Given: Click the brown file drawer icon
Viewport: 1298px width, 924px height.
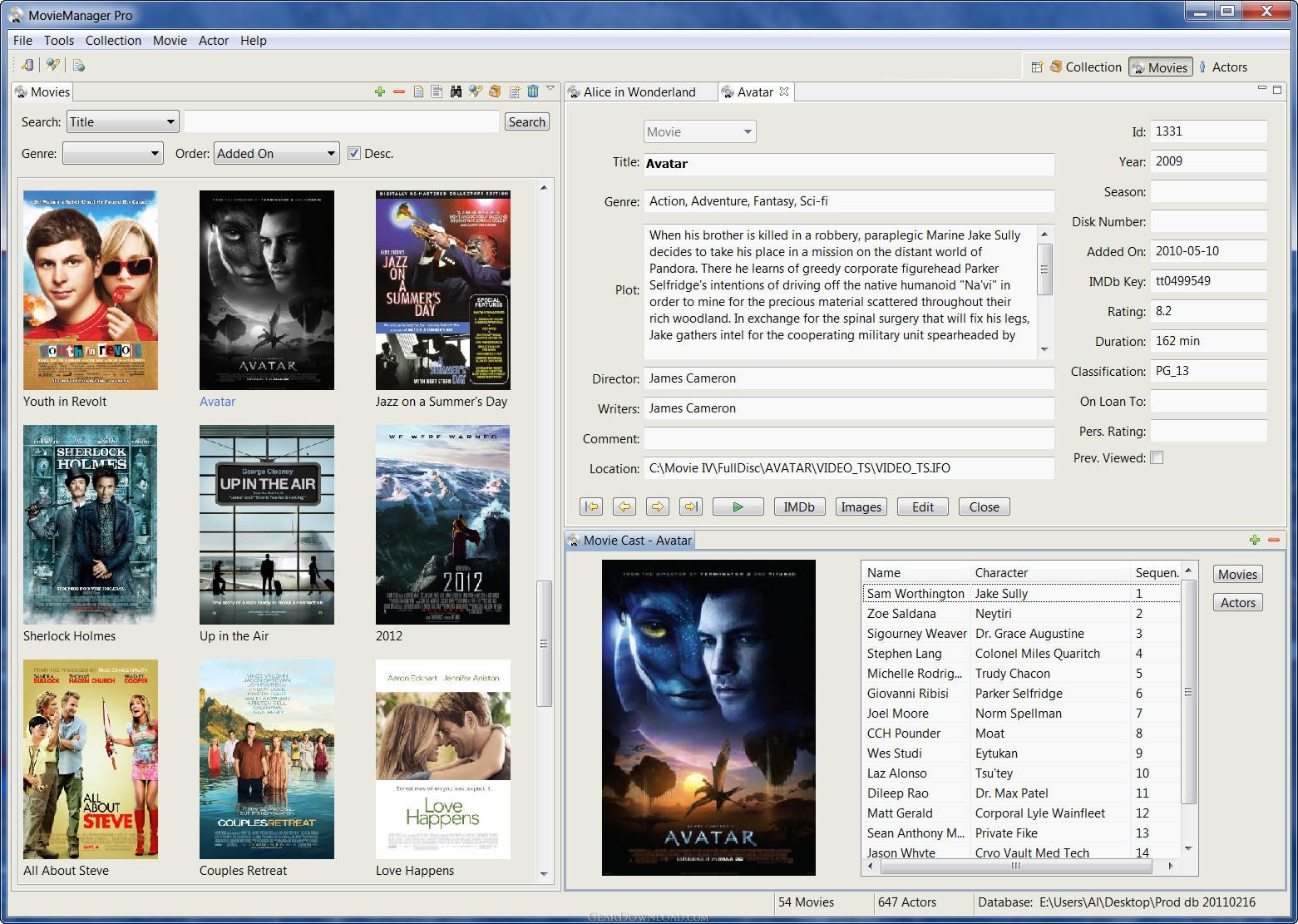Looking at the screenshot, I should [495, 91].
